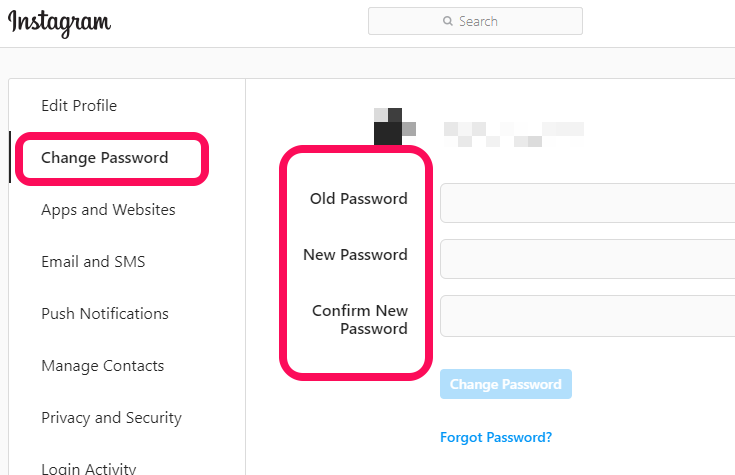Click the blue Change Password button
Viewport: 735px width, 475px height.
click(506, 384)
